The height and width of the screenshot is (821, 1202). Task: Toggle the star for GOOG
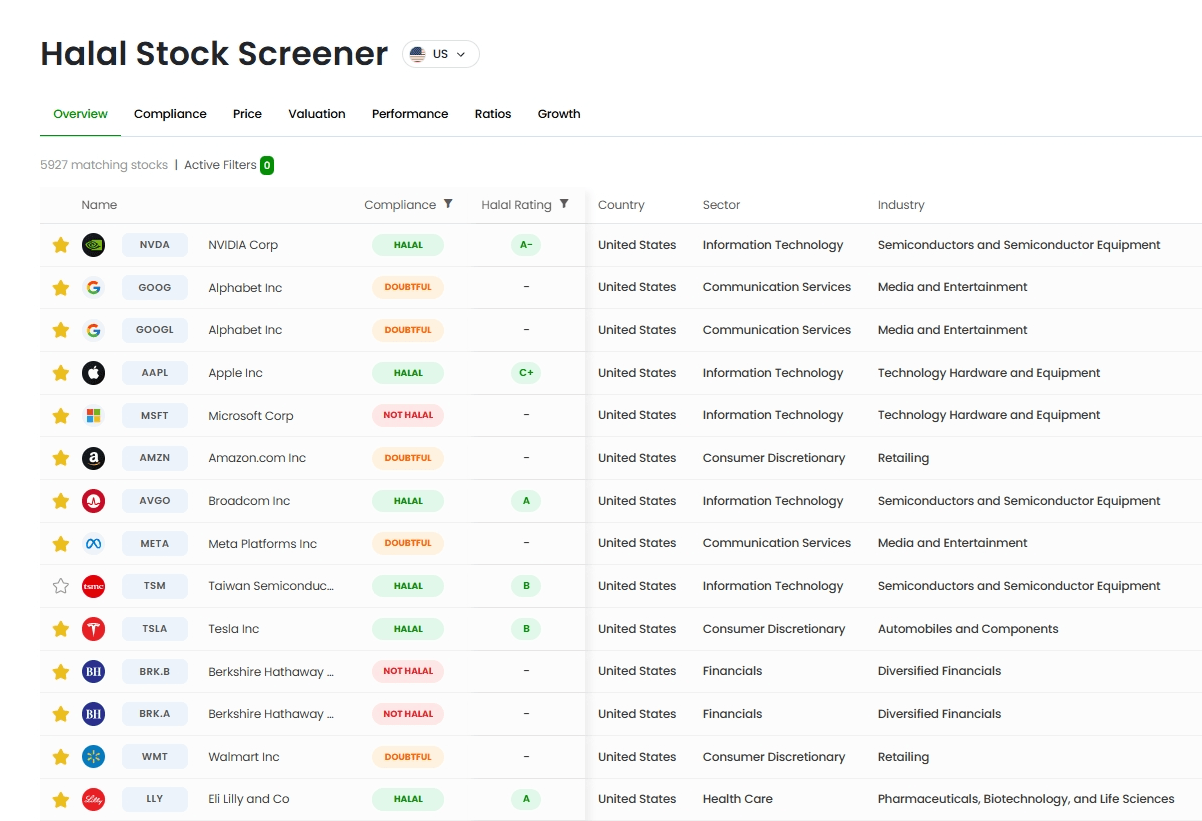click(61, 288)
